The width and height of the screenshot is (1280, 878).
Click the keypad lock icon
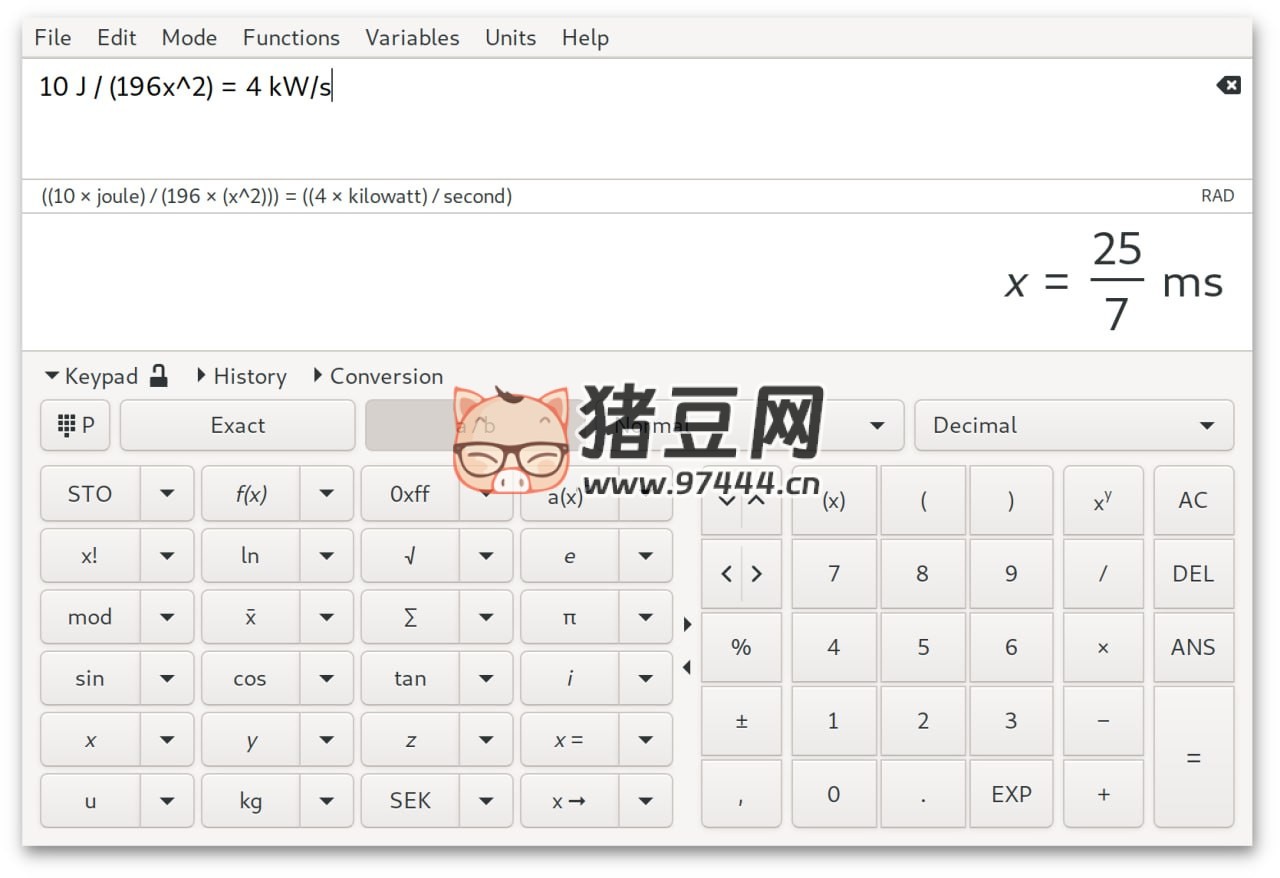coord(158,376)
